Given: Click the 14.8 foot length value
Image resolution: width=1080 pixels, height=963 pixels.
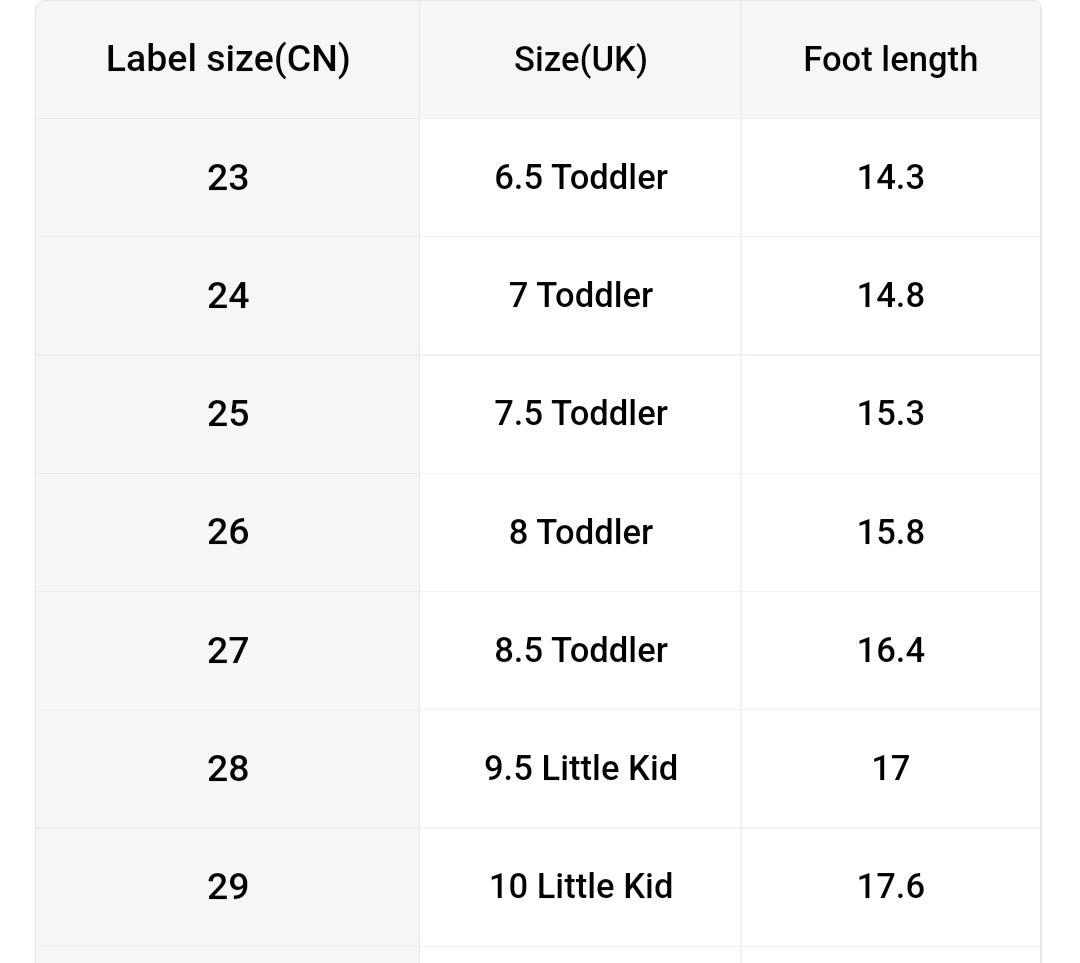Looking at the screenshot, I should 890,296.
